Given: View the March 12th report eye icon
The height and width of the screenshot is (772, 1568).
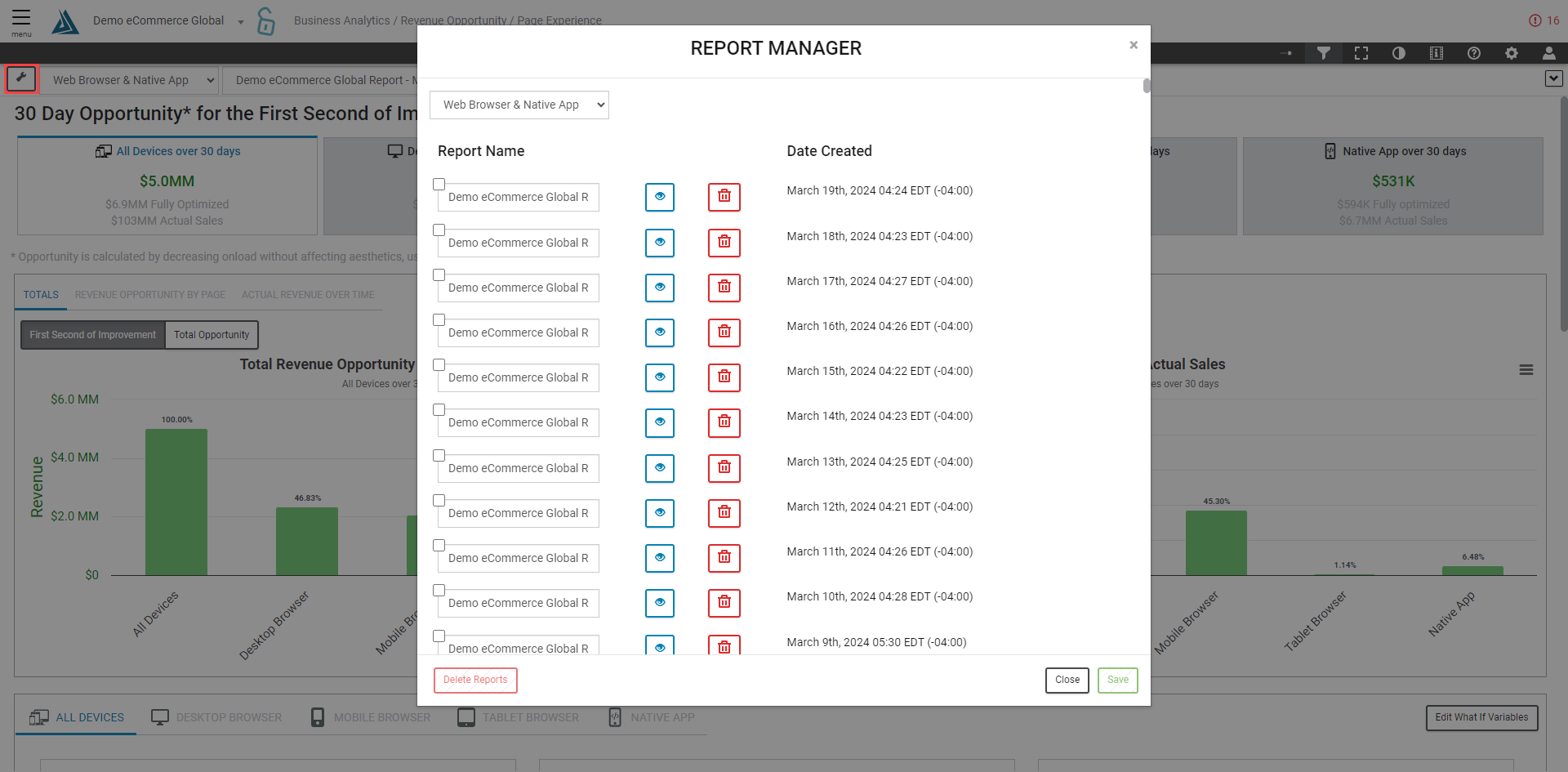Looking at the screenshot, I should click(x=660, y=513).
